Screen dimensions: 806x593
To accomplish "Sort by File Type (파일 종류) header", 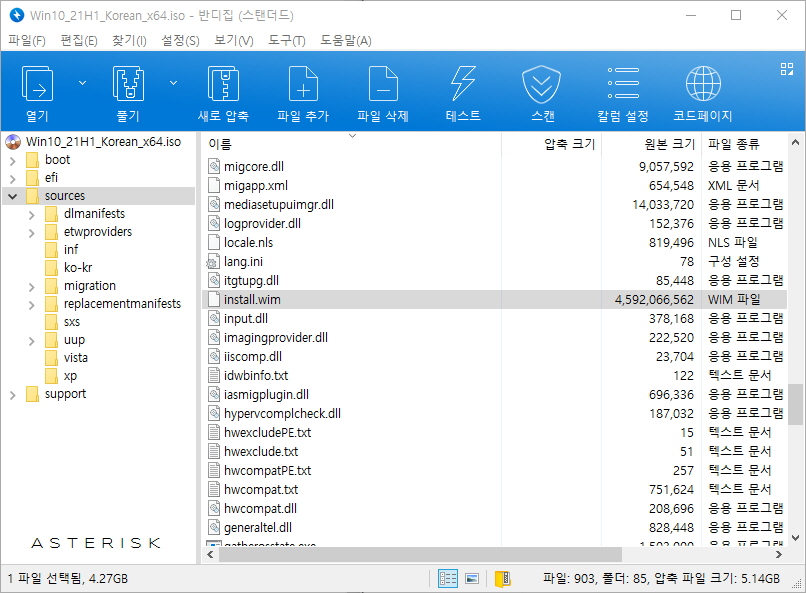I will 744,144.
